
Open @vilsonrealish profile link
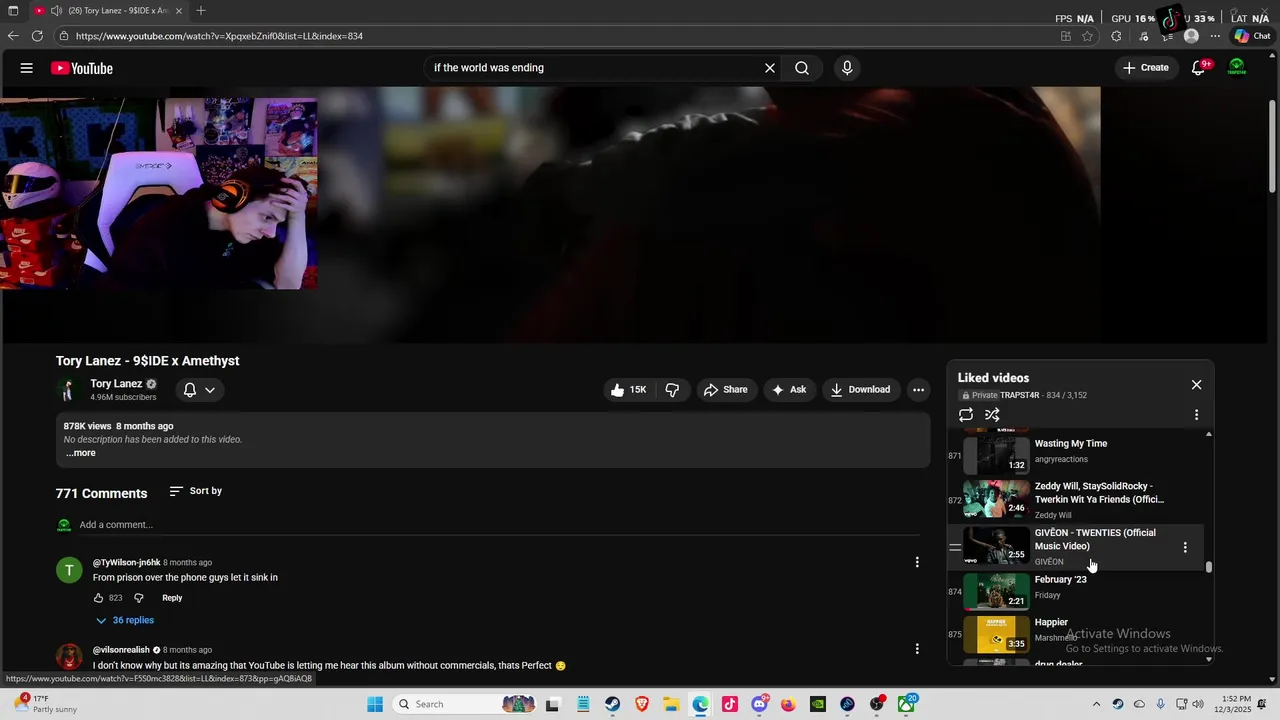point(121,650)
